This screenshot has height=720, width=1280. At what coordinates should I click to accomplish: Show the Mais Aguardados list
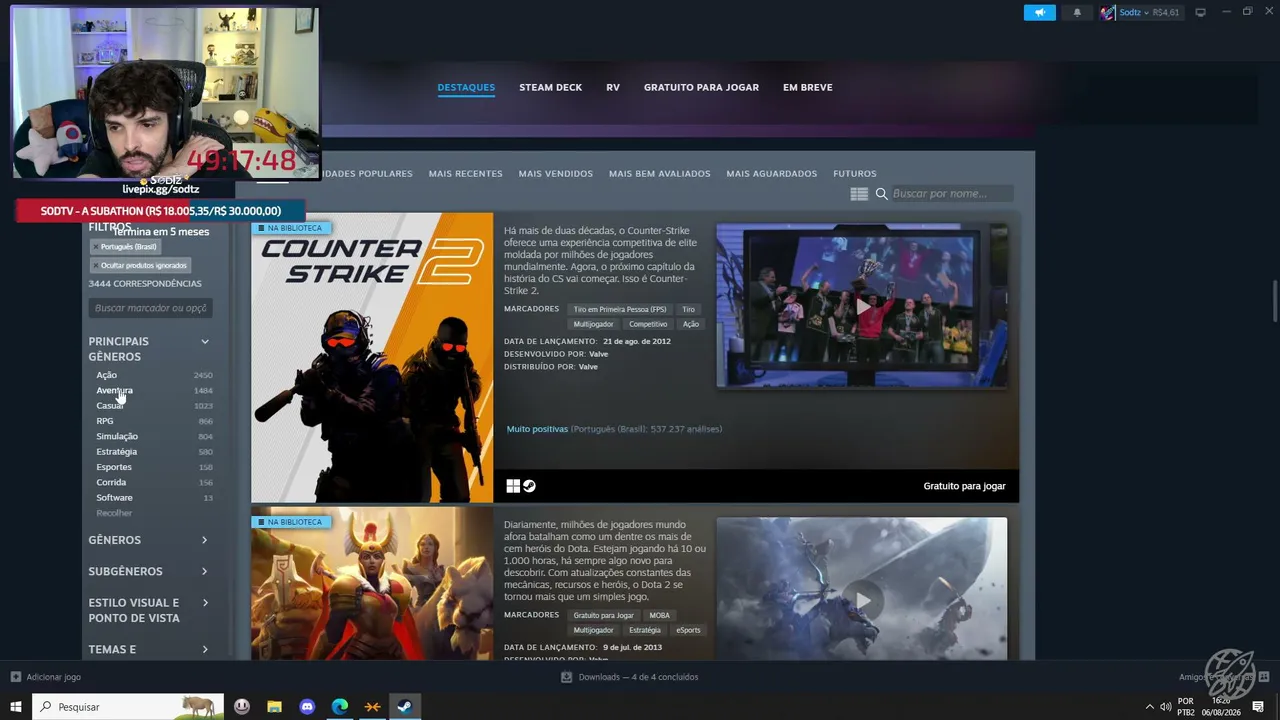(772, 173)
